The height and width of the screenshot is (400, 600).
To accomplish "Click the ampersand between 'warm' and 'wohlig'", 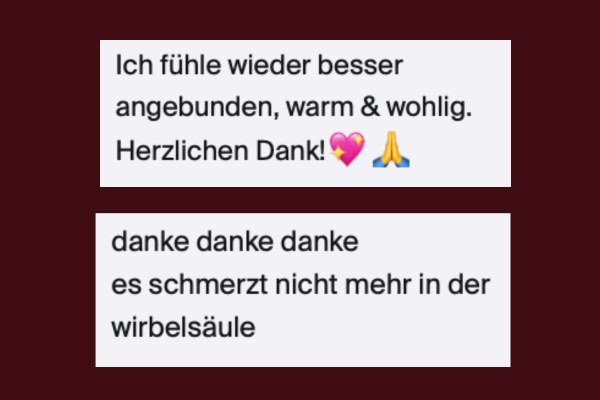I will click(370, 107).
